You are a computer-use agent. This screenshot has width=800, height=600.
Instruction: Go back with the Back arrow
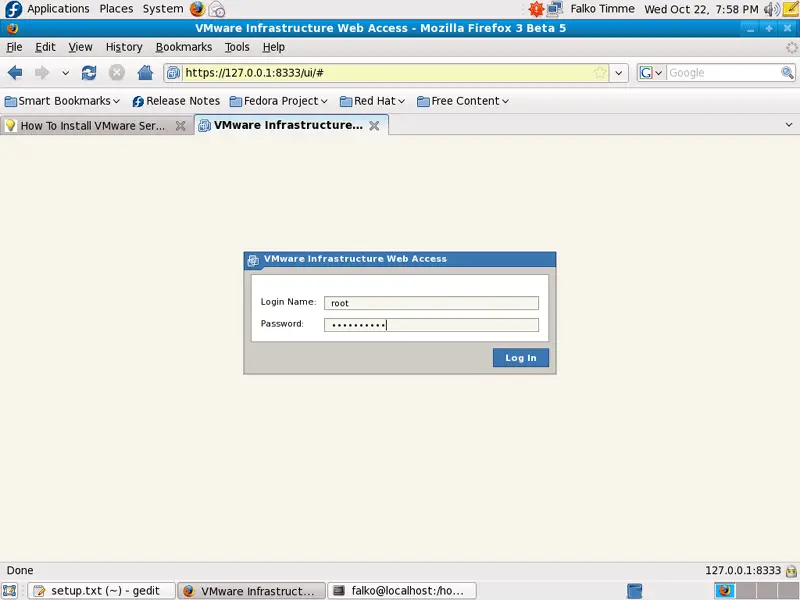(15, 73)
